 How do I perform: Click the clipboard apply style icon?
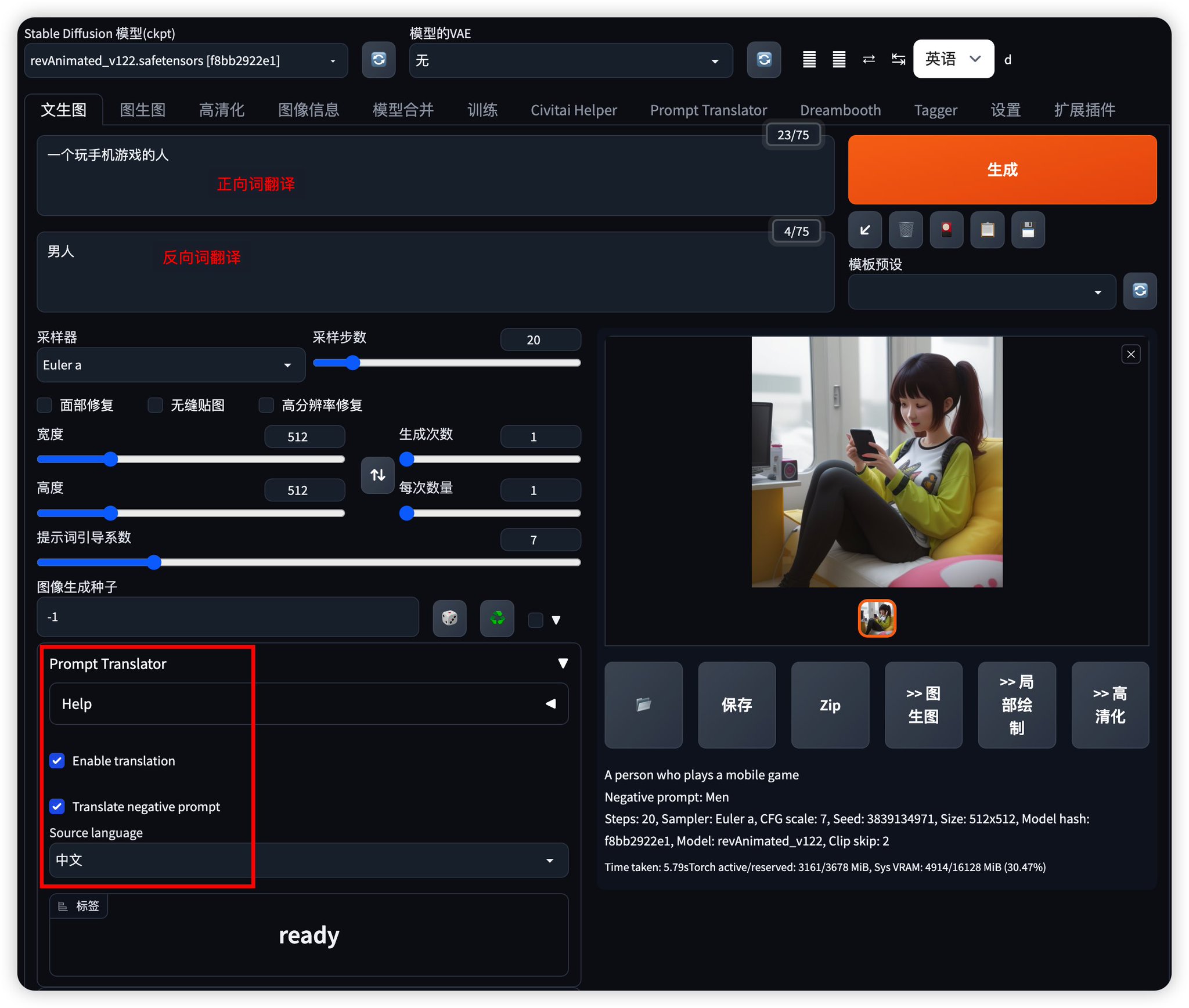click(987, 230)
